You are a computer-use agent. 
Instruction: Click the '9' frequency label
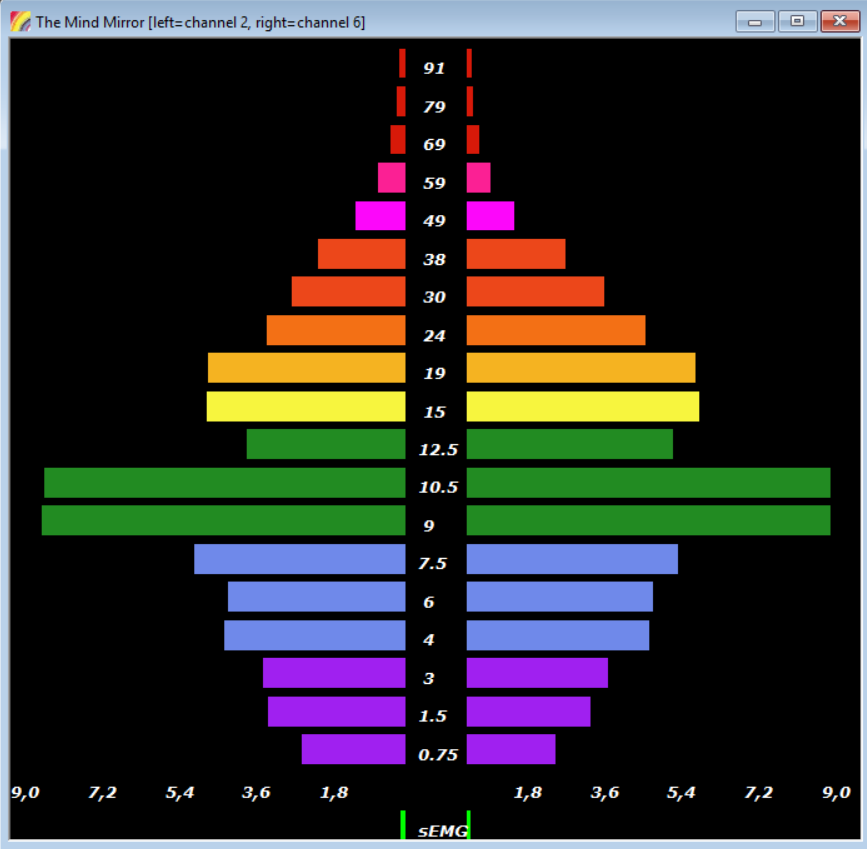429,526
